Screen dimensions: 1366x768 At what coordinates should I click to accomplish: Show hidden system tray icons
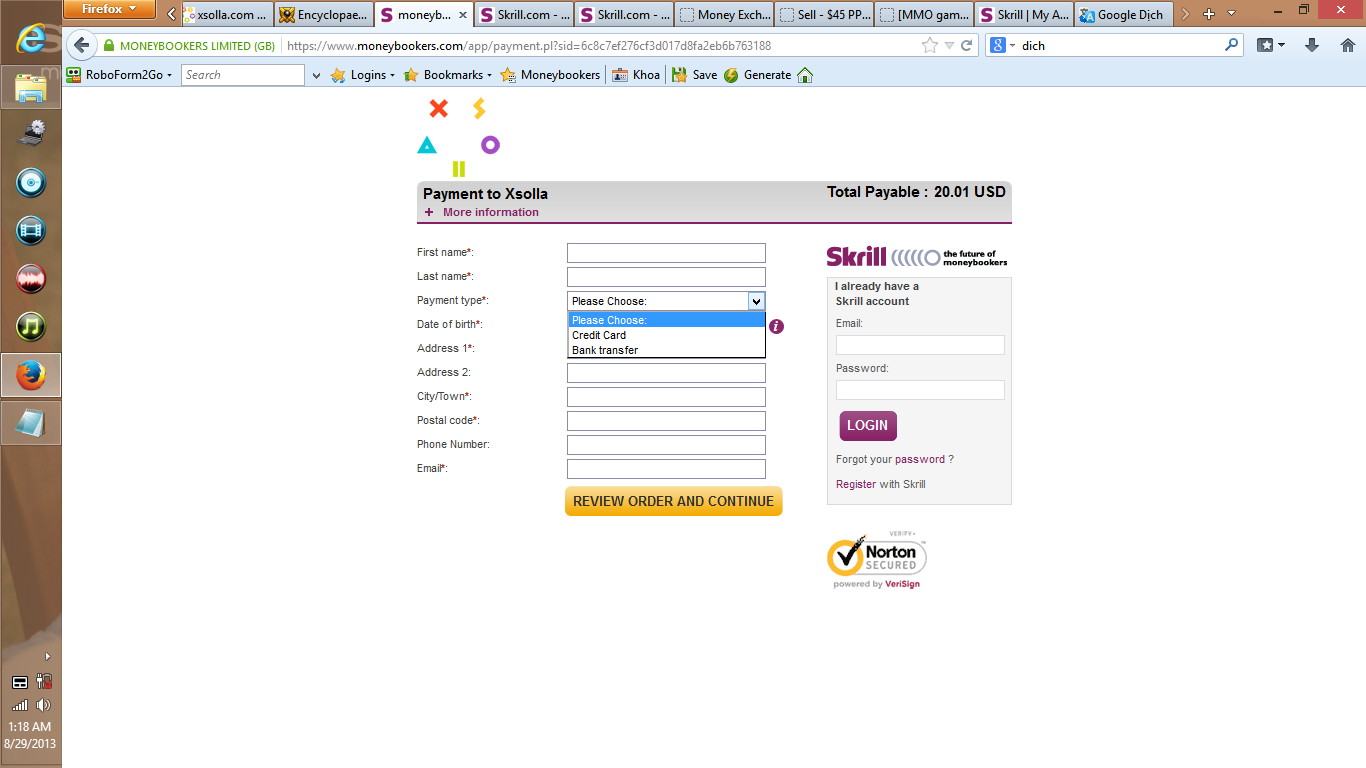coord(47,657)
